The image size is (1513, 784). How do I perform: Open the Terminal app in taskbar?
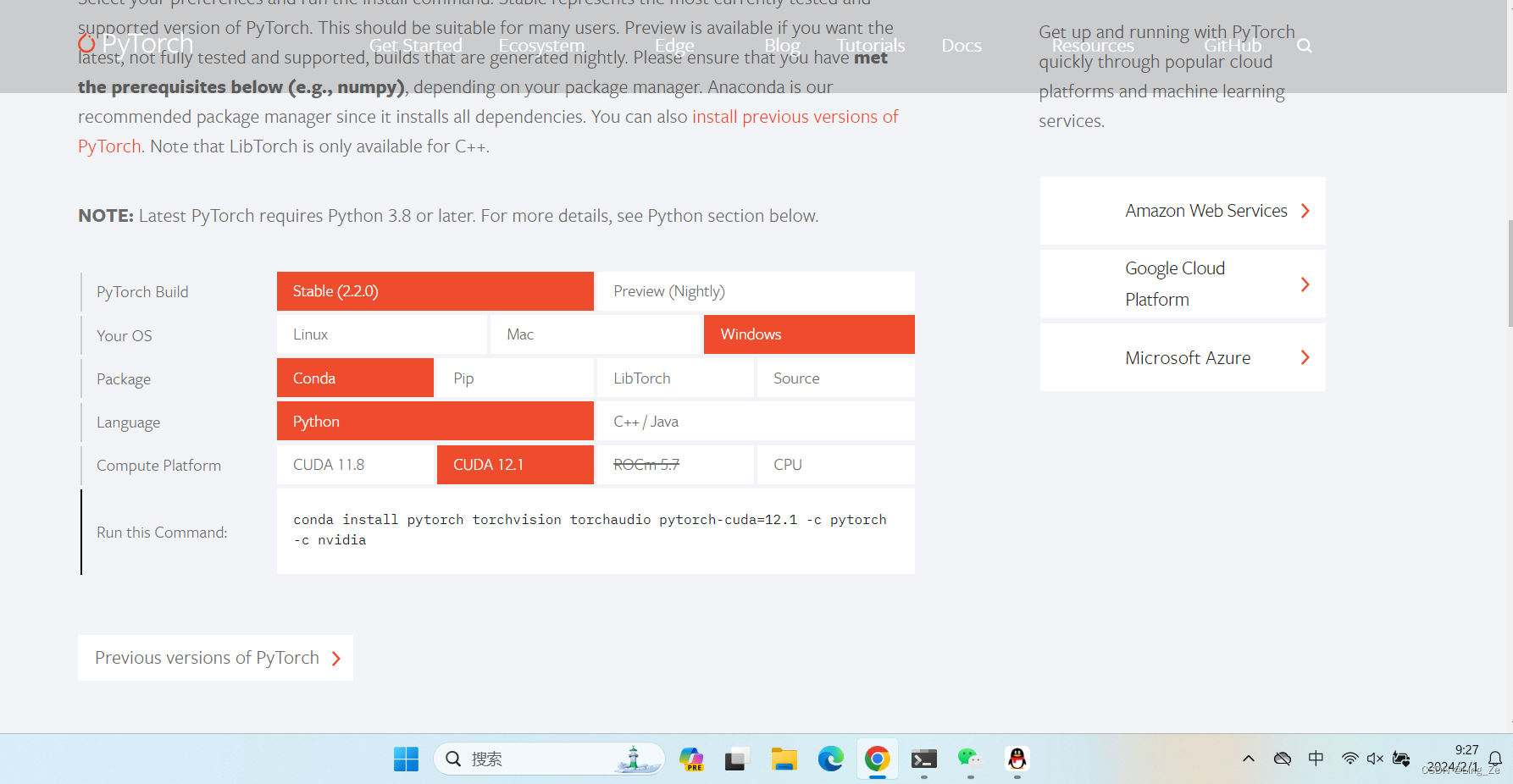(x=924, y=759)
